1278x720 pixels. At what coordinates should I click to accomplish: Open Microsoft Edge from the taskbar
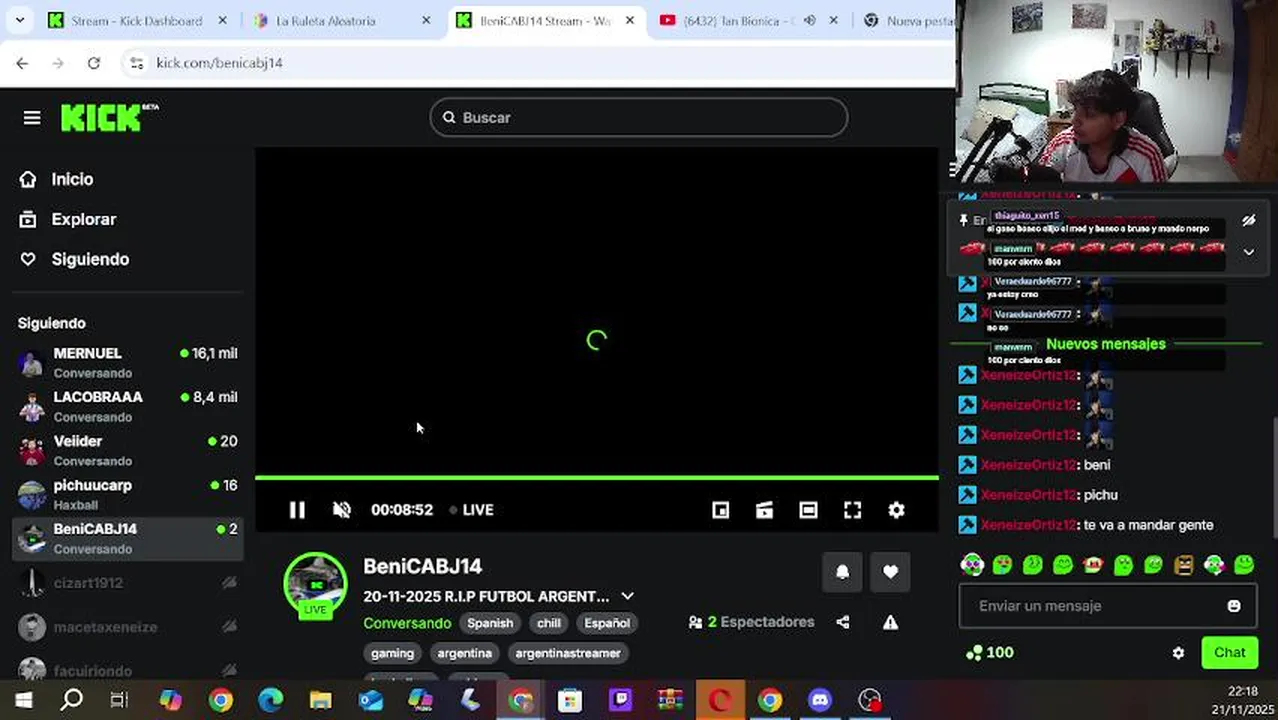coord(271,700)
